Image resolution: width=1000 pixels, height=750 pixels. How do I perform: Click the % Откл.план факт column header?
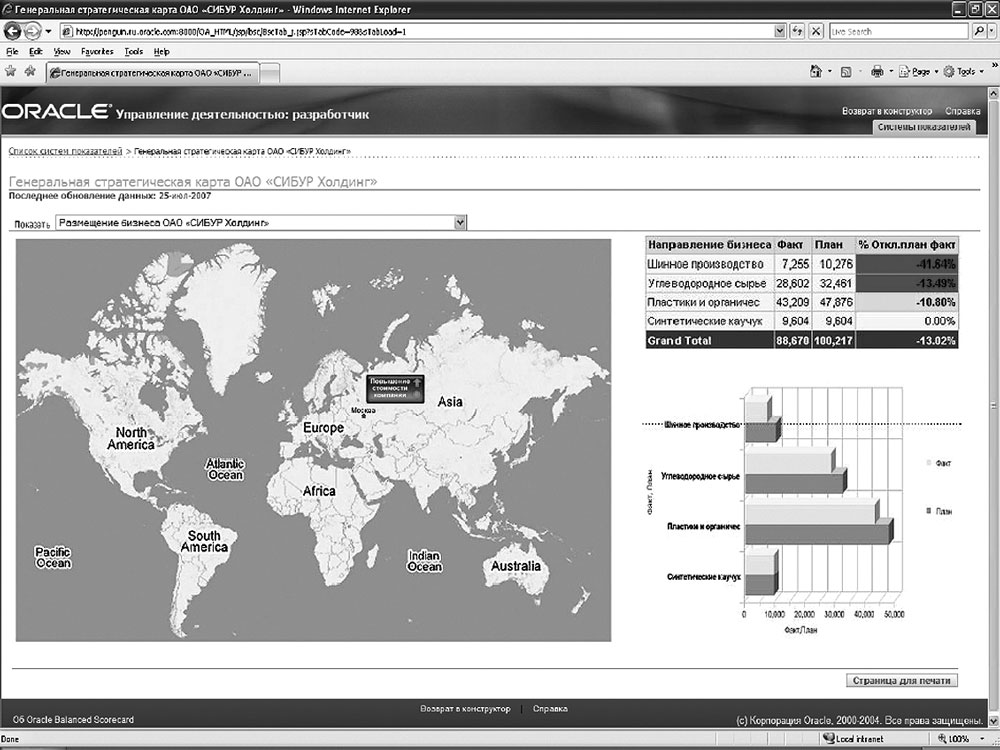907,245
